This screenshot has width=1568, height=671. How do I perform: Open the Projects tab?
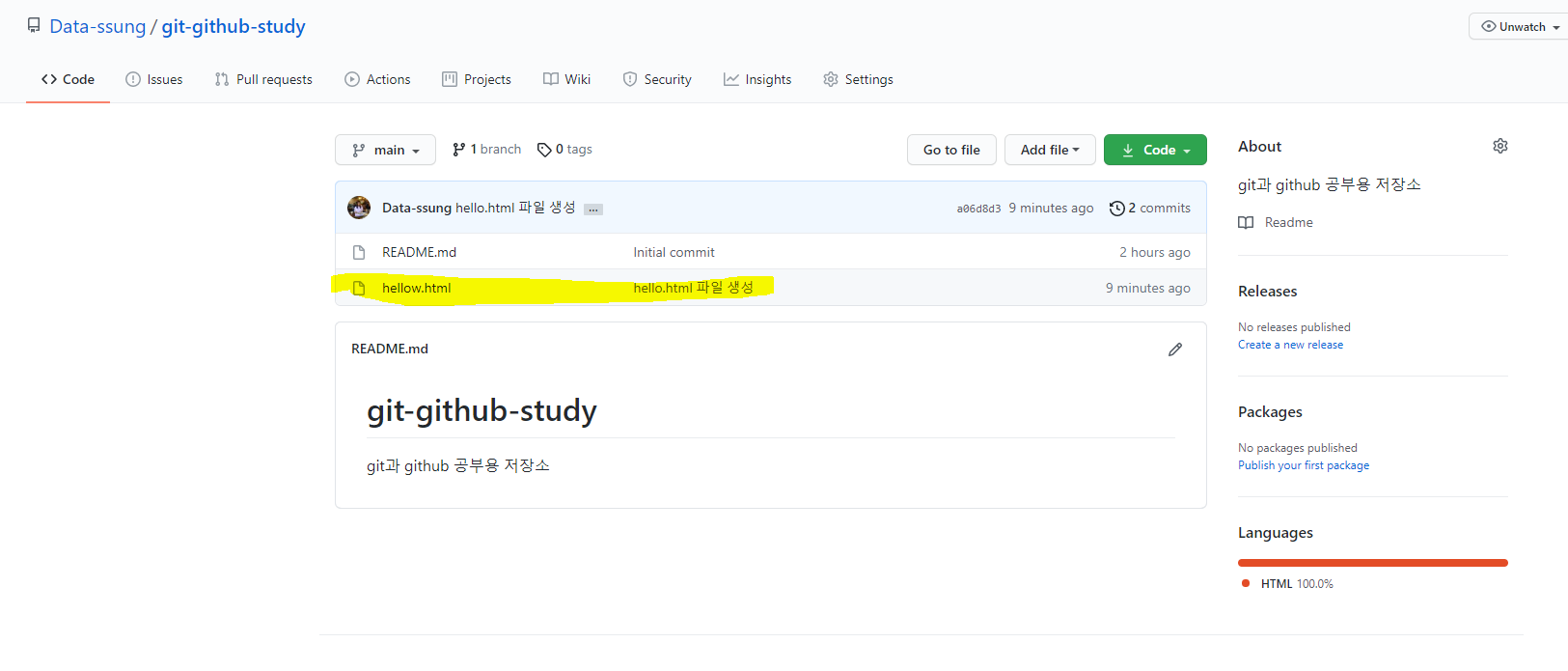[477, 79]
